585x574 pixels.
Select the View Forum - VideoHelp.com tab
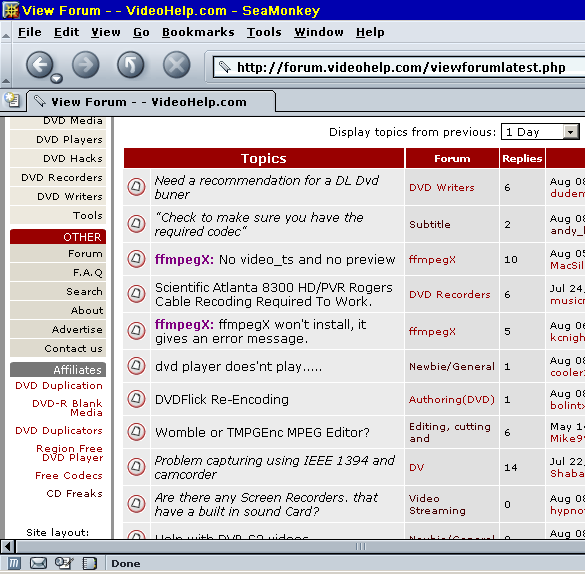pos(151,102)
